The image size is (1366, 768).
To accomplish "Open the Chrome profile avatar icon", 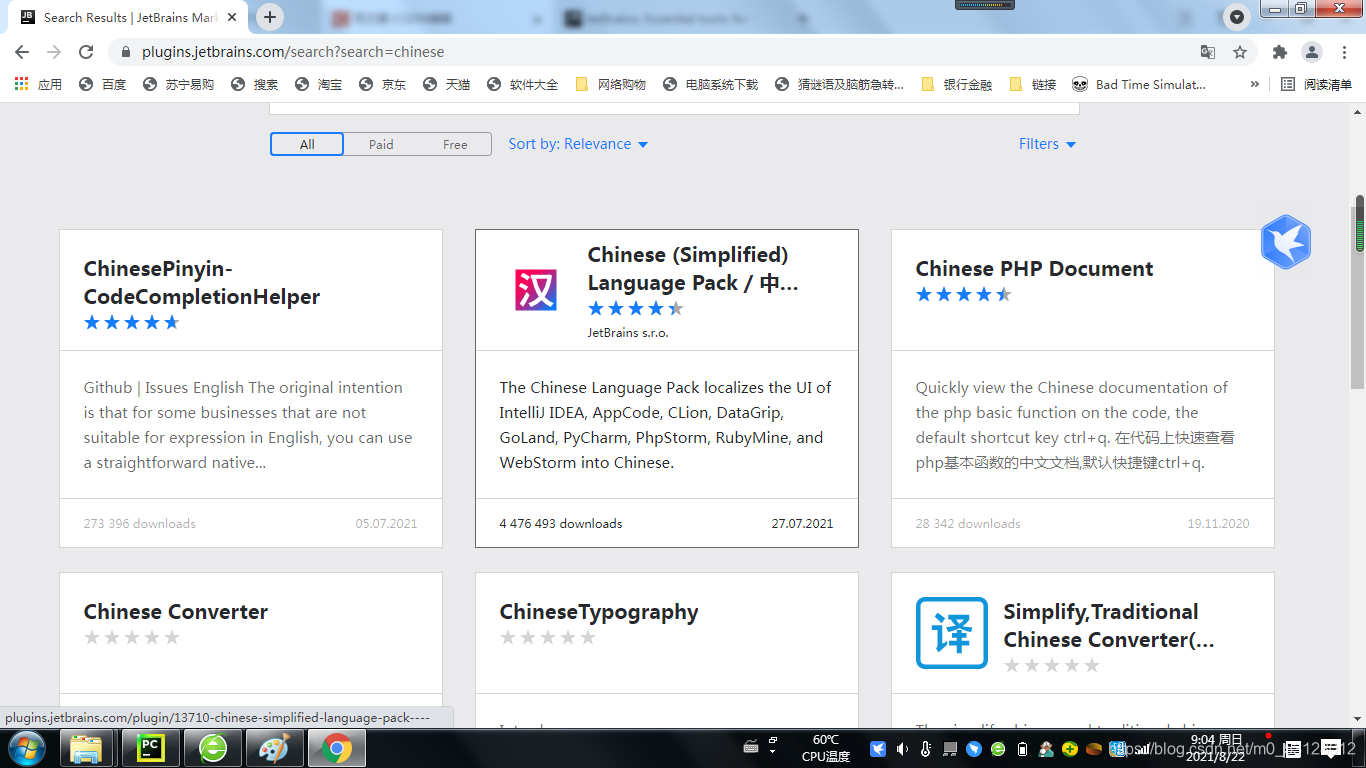I will pos(1311,52).
